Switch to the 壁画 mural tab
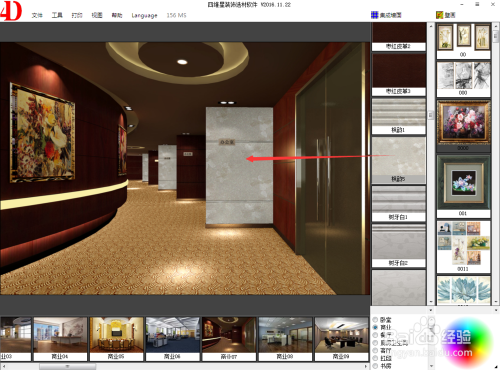This screenshot has height=370, width=500. click(446, 15)
